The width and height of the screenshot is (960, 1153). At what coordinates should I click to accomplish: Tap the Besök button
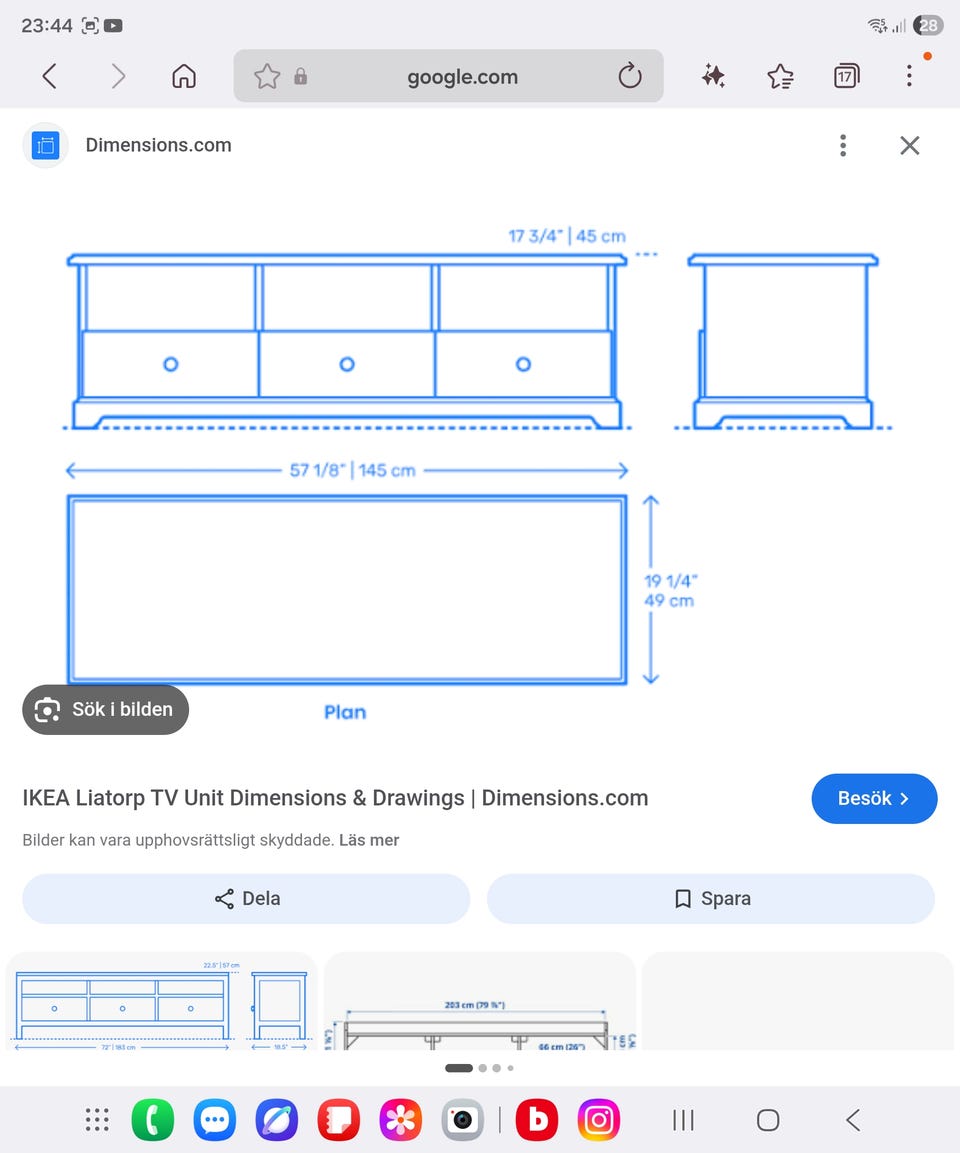pyautogui.click(x=874, y=799)
